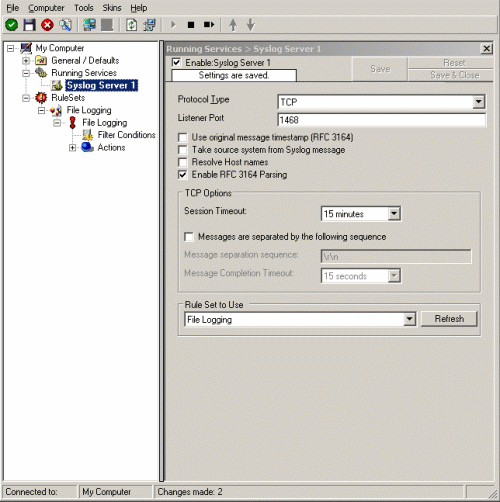Screen dimensions: 500x502
Task: Open the Session Timeout dropdown
Action: (x=394, y=213)
